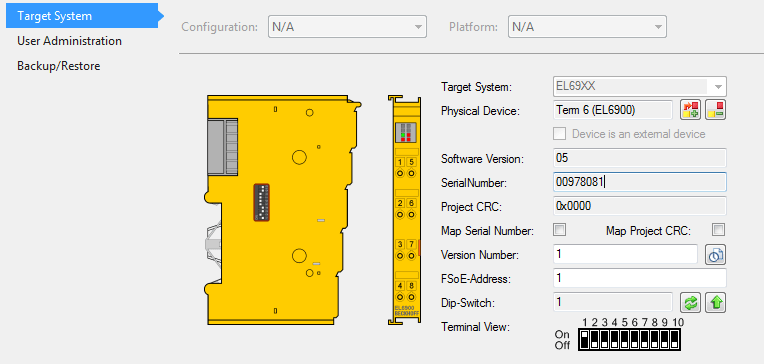Open the Platform dropdown

pyautogui.click(x=587, y=27)
